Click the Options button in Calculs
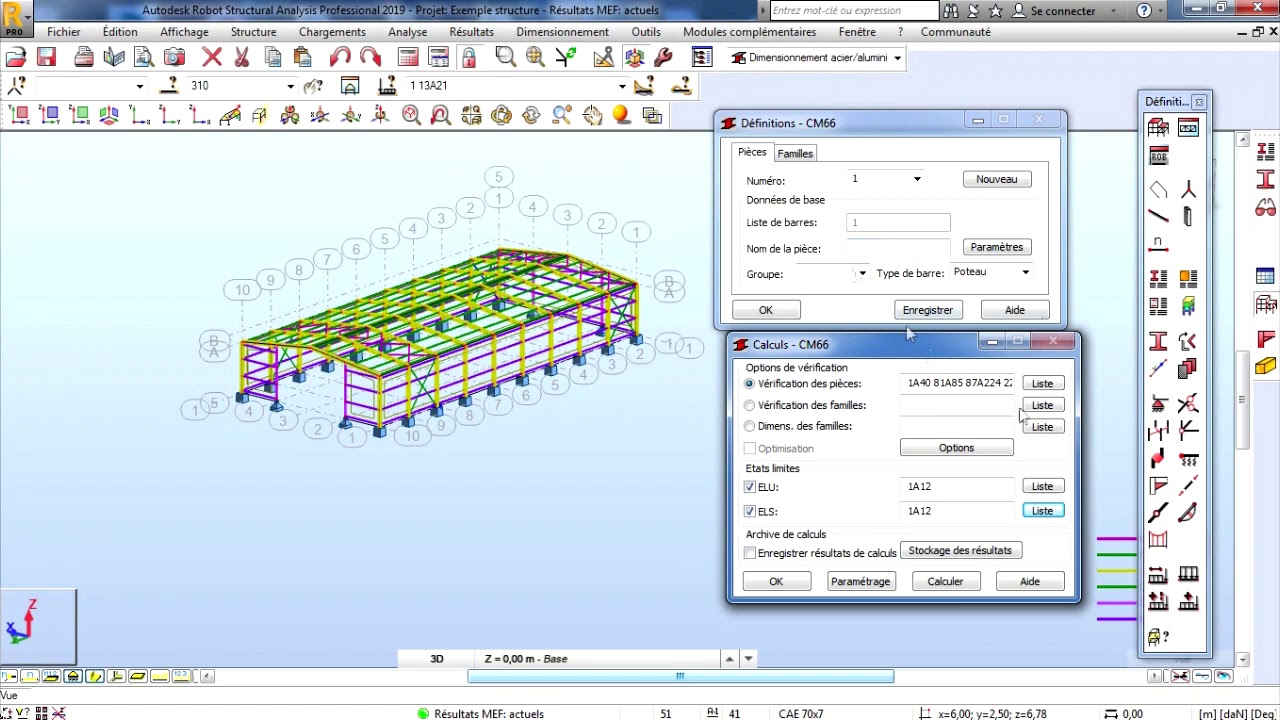Image resolution: width=1280 pixels, height=720 pixels. coord(956,448)
